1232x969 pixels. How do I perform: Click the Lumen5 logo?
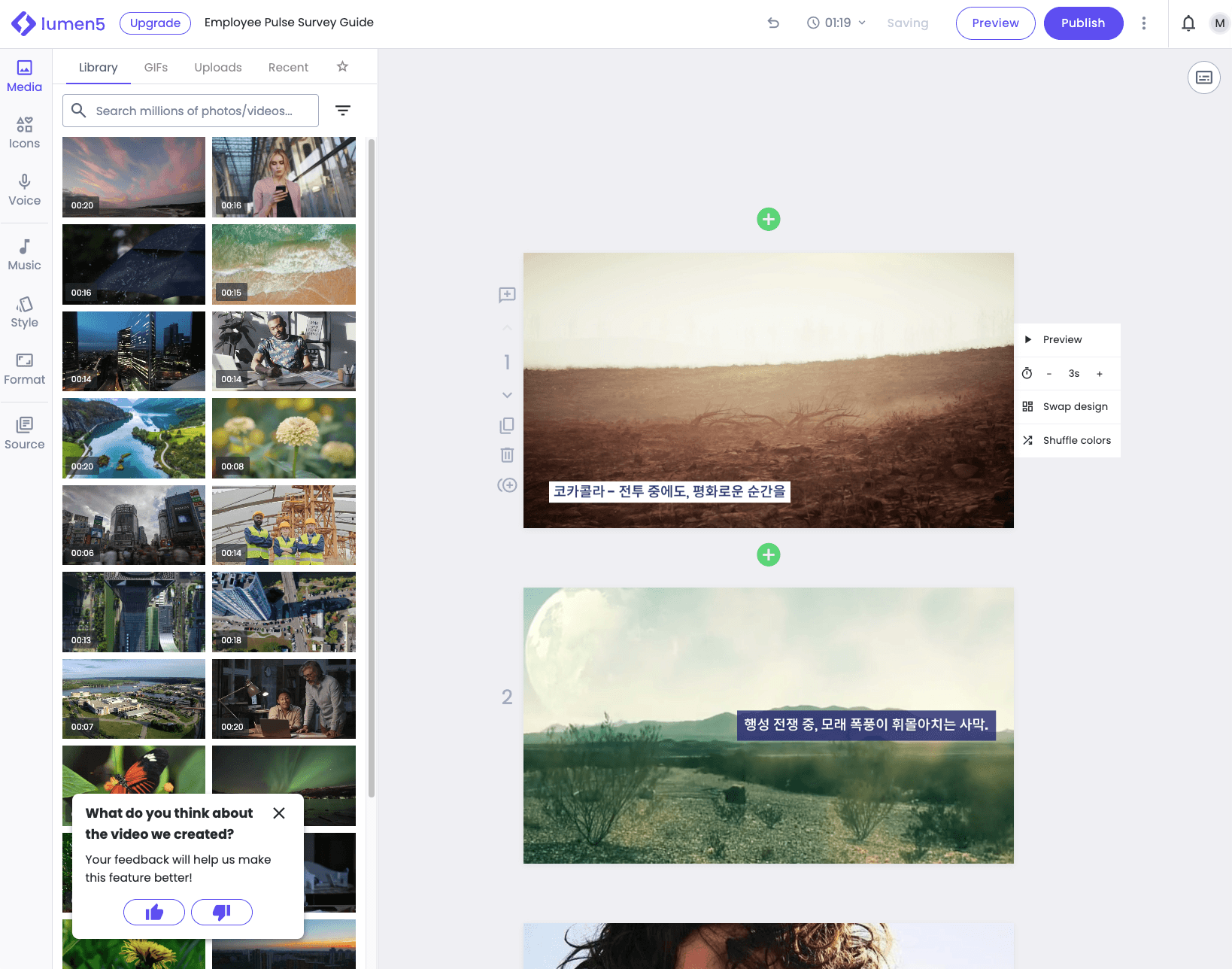pyautogui.click(x=58, y=23)
